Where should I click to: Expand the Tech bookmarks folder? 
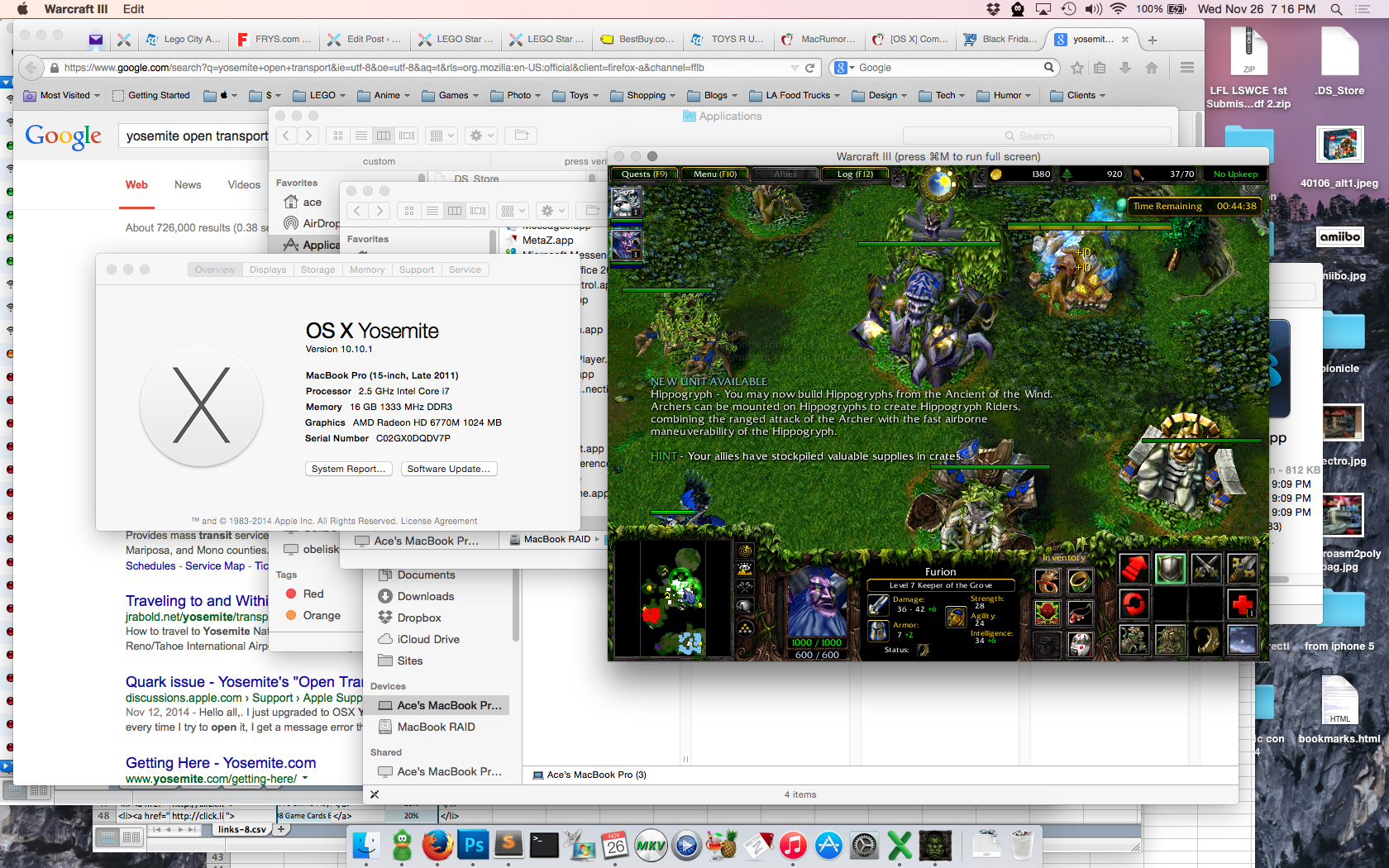pos(942,95)
